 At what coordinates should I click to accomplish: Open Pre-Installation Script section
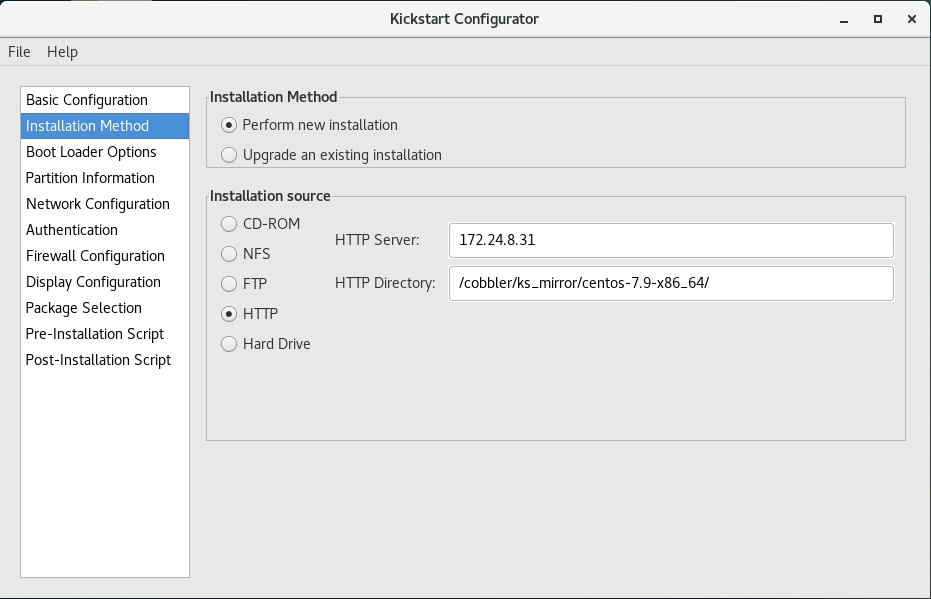tap(95, 334)
